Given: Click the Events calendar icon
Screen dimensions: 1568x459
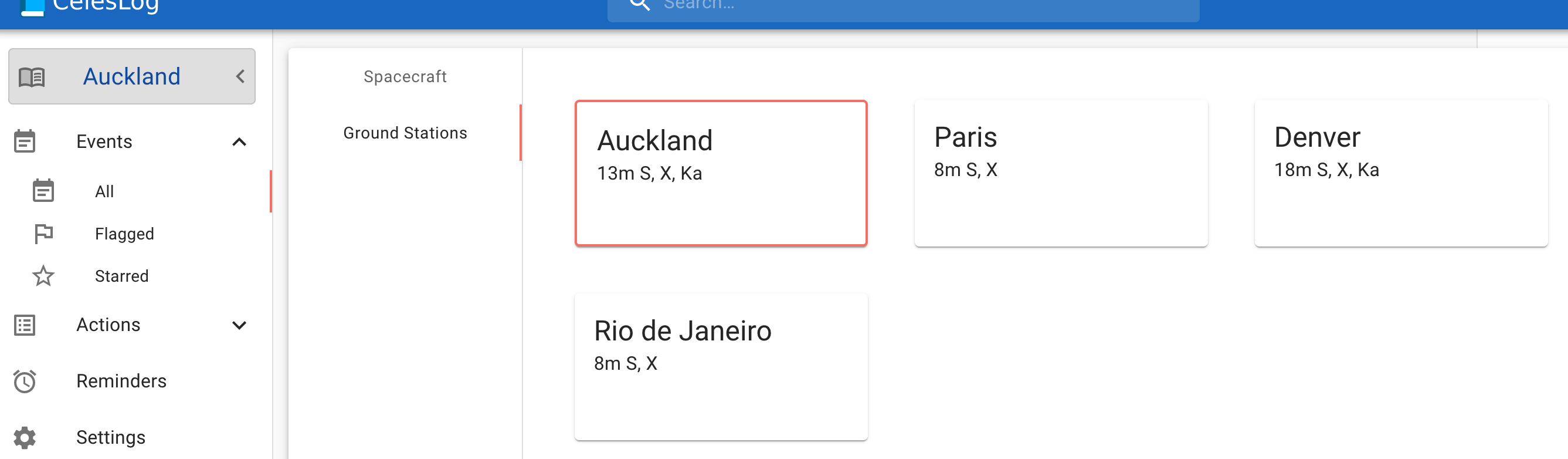Looking at the screenshot, I should click(x=25, y=141).
